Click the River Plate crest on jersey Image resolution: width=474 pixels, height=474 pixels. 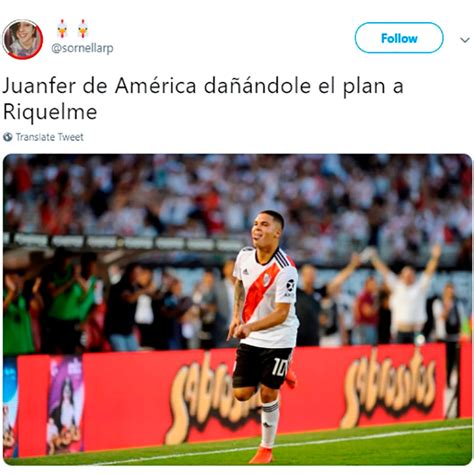tap(267, 279)
